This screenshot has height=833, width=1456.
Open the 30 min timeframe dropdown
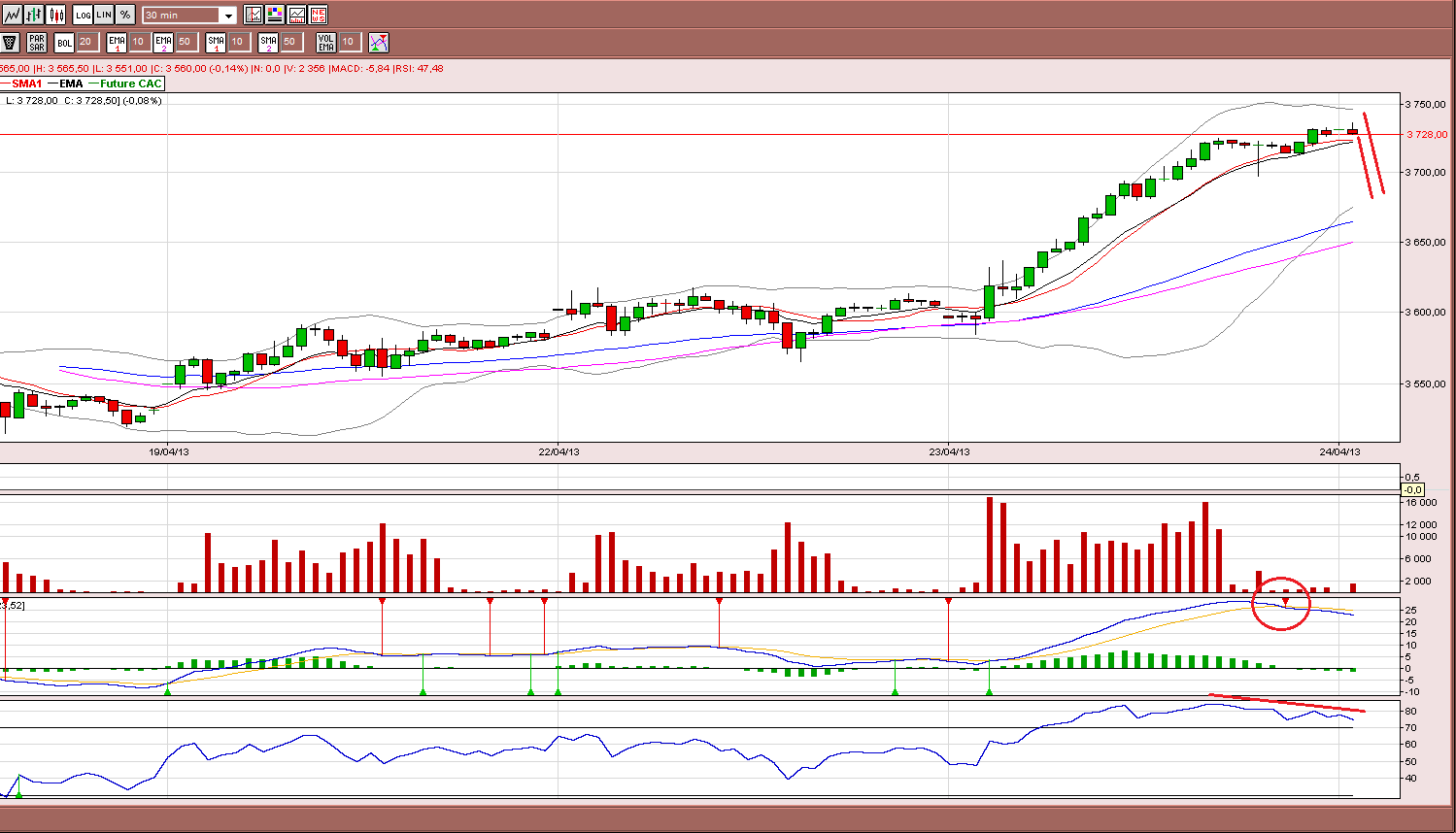[x=189, y=16]
